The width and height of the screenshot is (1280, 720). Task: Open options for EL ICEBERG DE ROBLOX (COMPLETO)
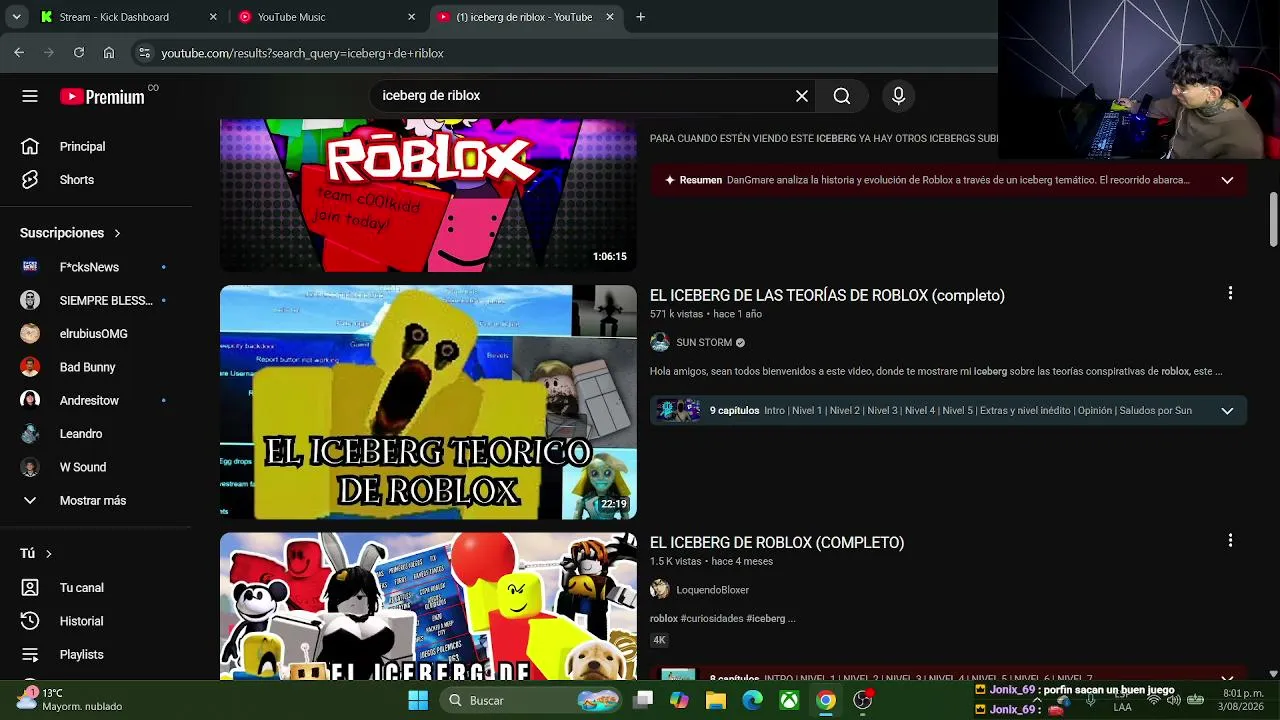pyautogui.click(x=1230, y=540)
